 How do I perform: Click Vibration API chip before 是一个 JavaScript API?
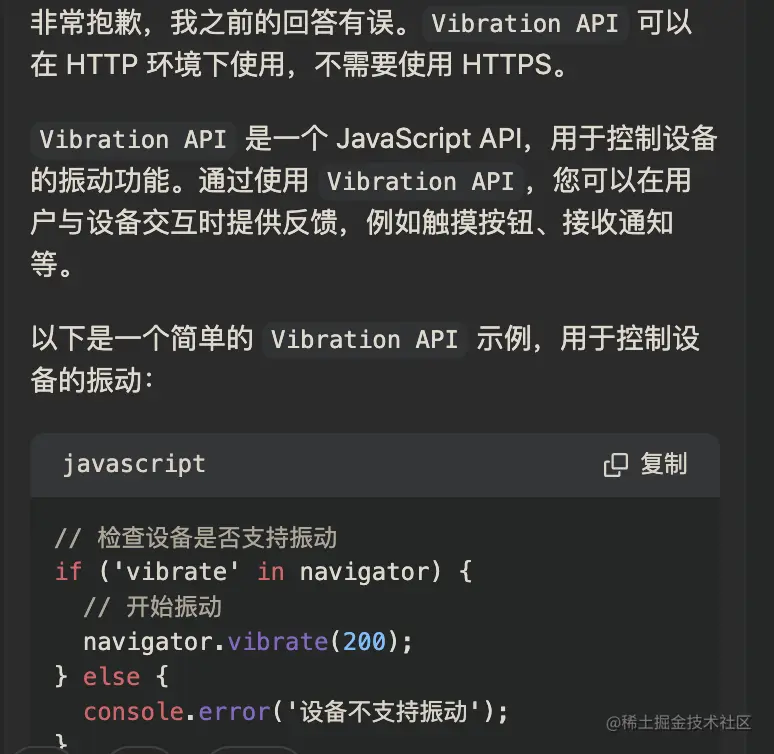(x=133, y=139)
